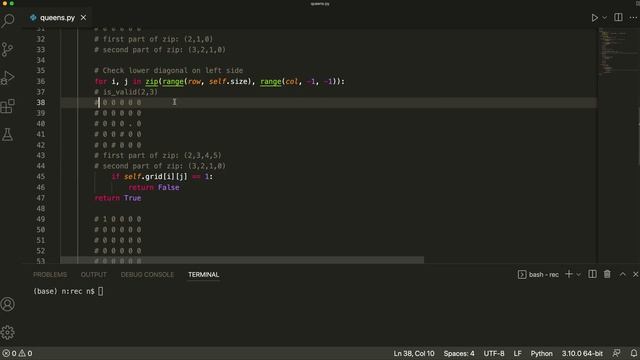The width and height of the screenshot is (640, 360).
Task: Open the Accounts menu
Action: click(8, 304)
